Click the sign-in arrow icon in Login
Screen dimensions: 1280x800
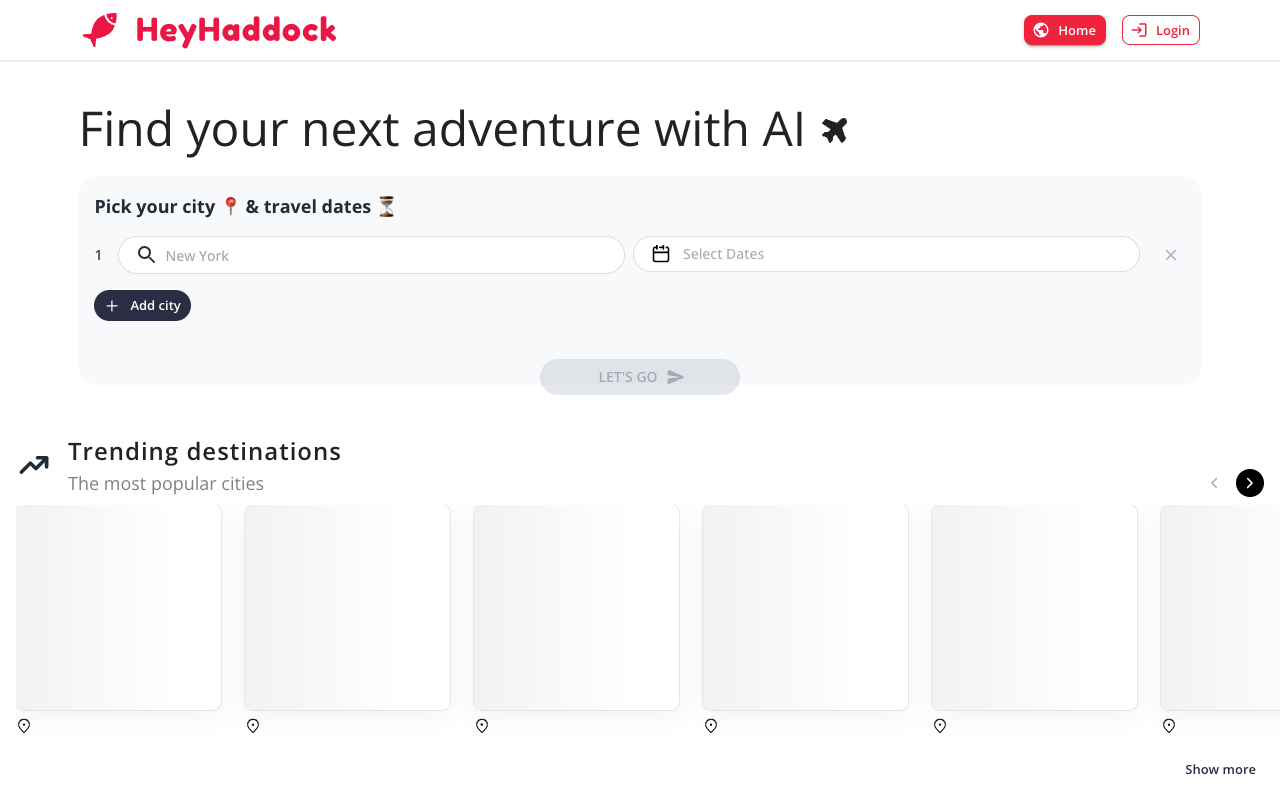(x=1139, y=30)
